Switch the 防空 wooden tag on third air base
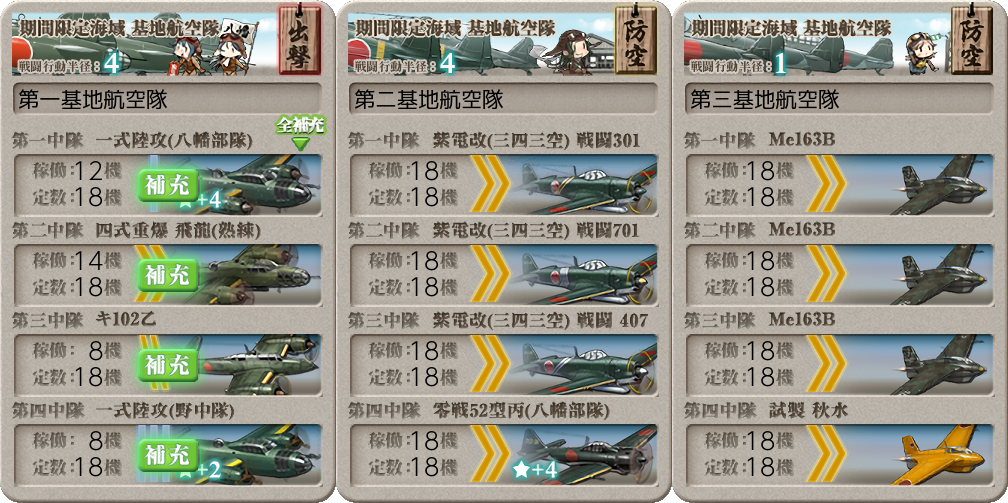Image resolution: width=1008 pixels, height=503 pixels. pos(971,39)
